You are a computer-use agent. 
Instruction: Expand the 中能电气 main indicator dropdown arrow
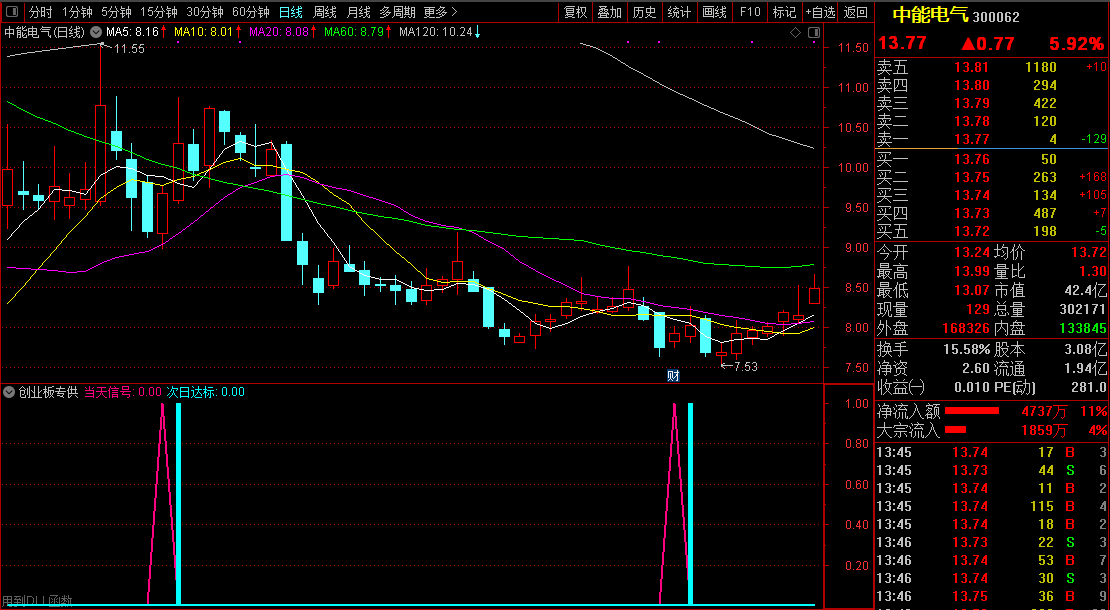tap(95, 33)
